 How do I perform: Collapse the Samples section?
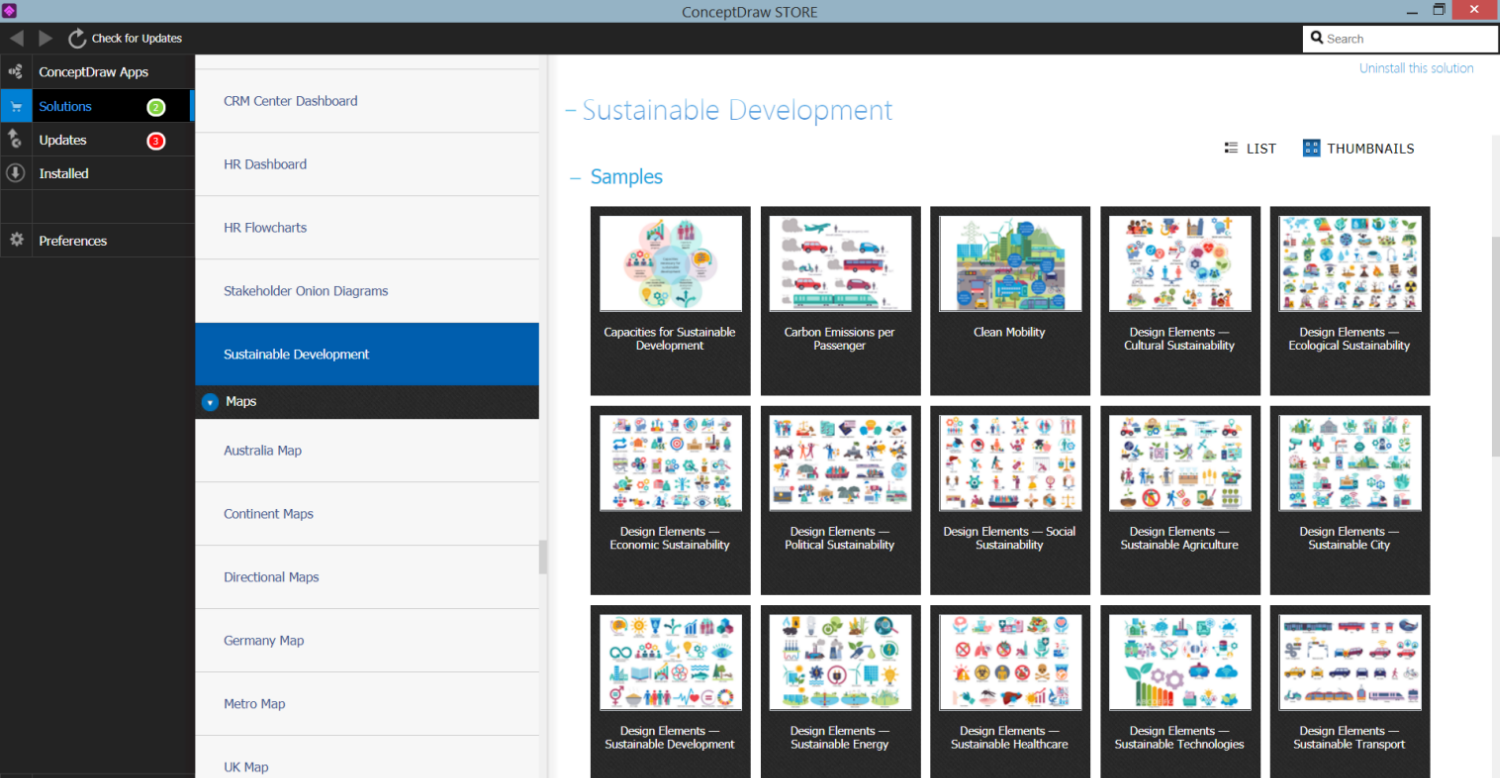575,178
